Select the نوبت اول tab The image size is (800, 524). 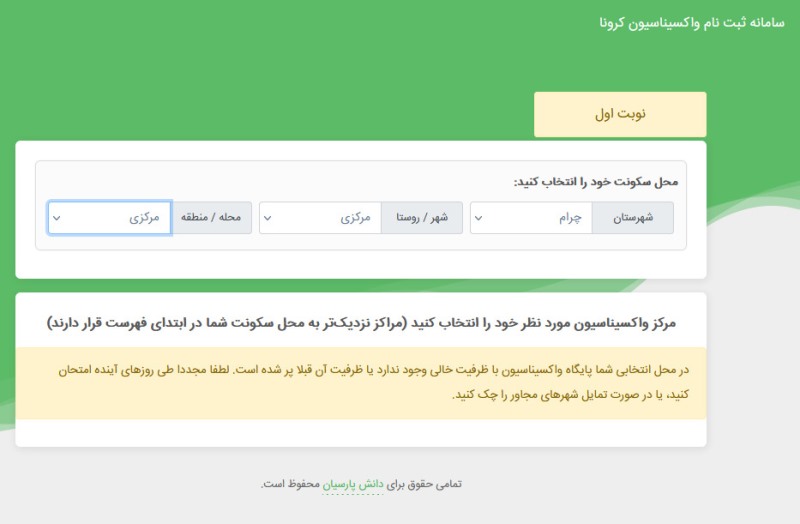pyautogui.click(x=620, y=114)
